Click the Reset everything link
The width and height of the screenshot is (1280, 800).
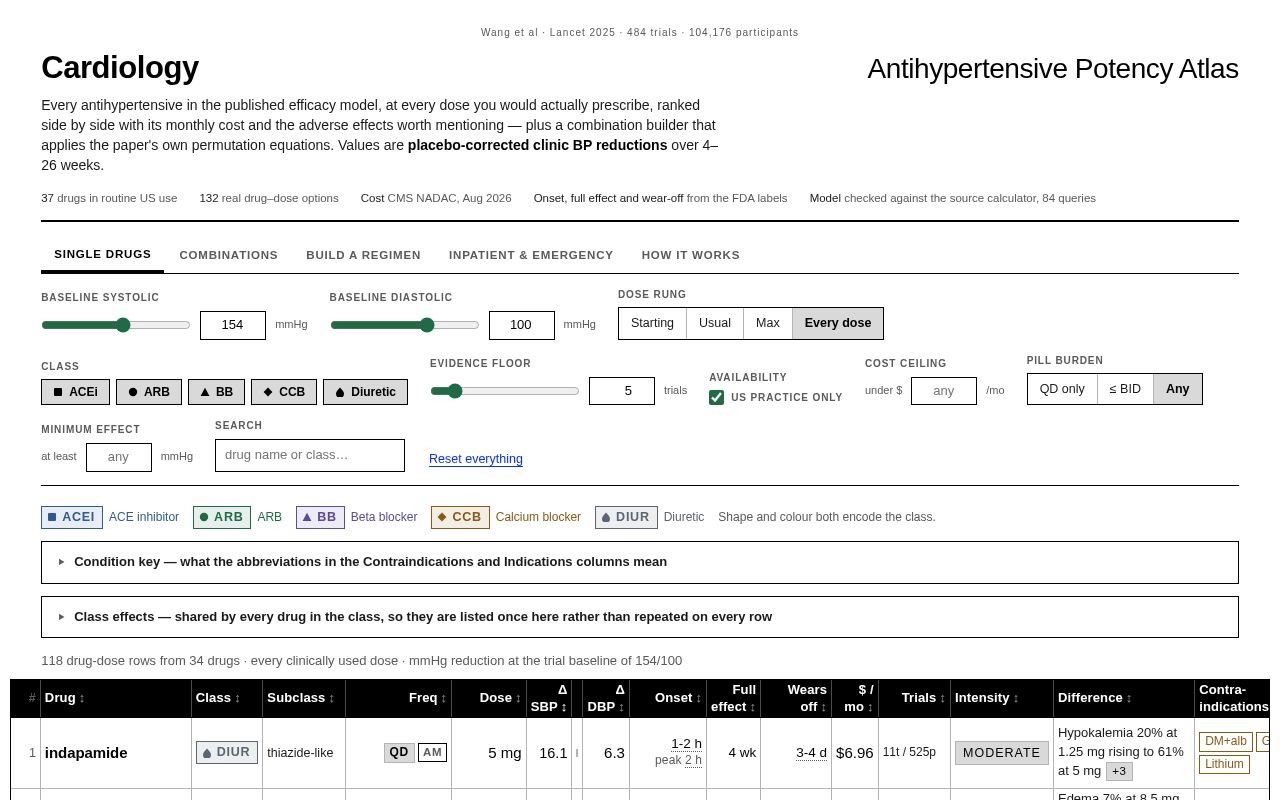(476, 459)
